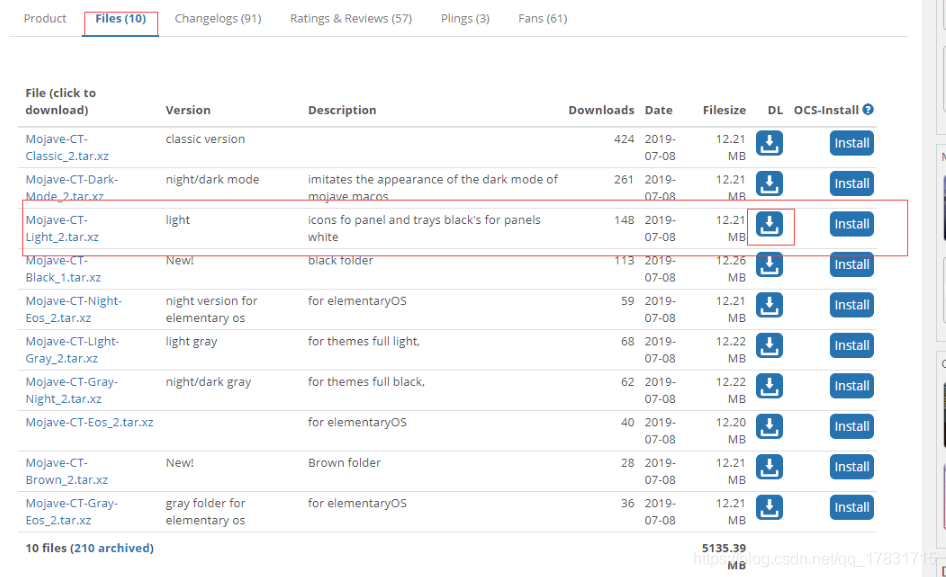Viewport: 946px width, 577px height.
Task: Open Mojave-CT-Black_1.tar.xz file link
Action: [x=63, y=269]
